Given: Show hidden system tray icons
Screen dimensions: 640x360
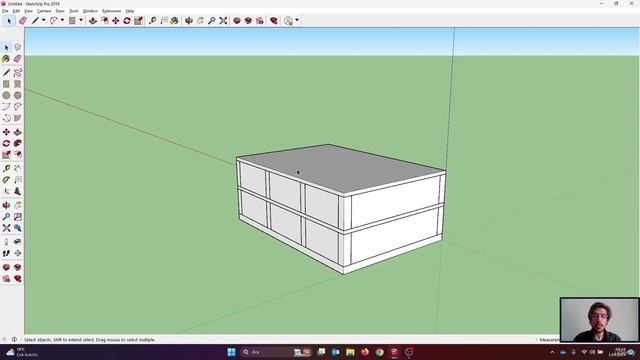Looking at the screenshot, I should pos(552,352).
